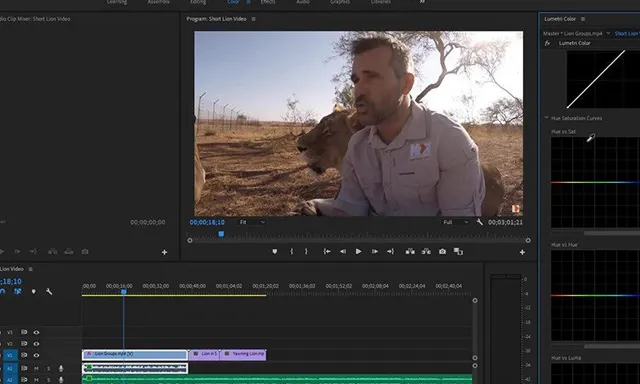Toggle V1 track targeting
Viewport: 640px width, 384px height.
[x=10, y=355]
